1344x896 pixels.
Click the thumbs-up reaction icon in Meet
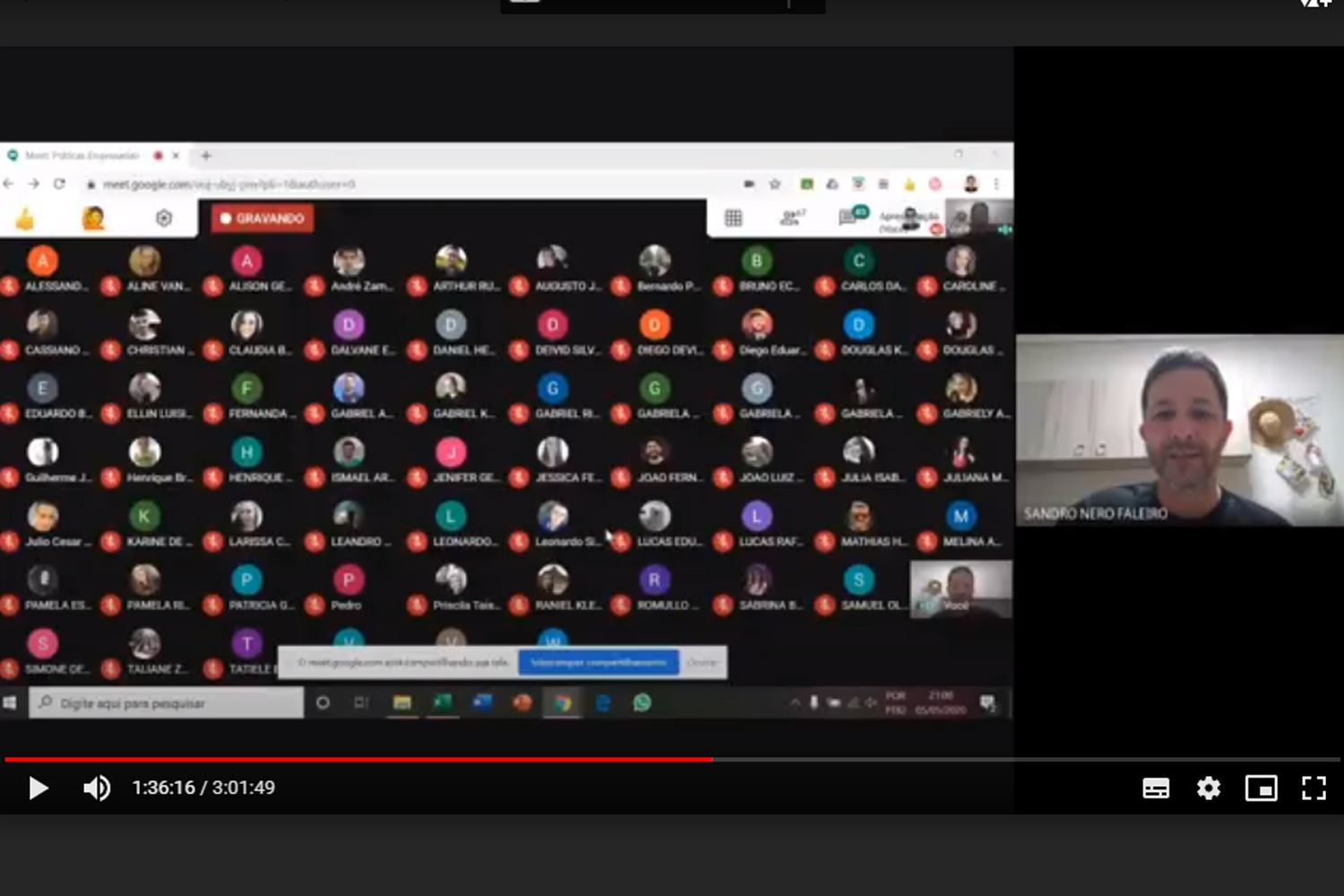point(24,219)
